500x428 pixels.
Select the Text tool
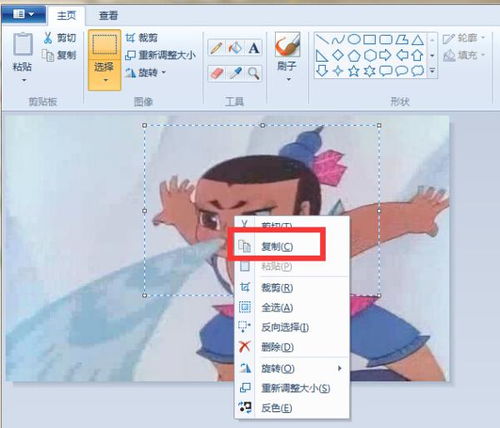[x=254, y=48]
